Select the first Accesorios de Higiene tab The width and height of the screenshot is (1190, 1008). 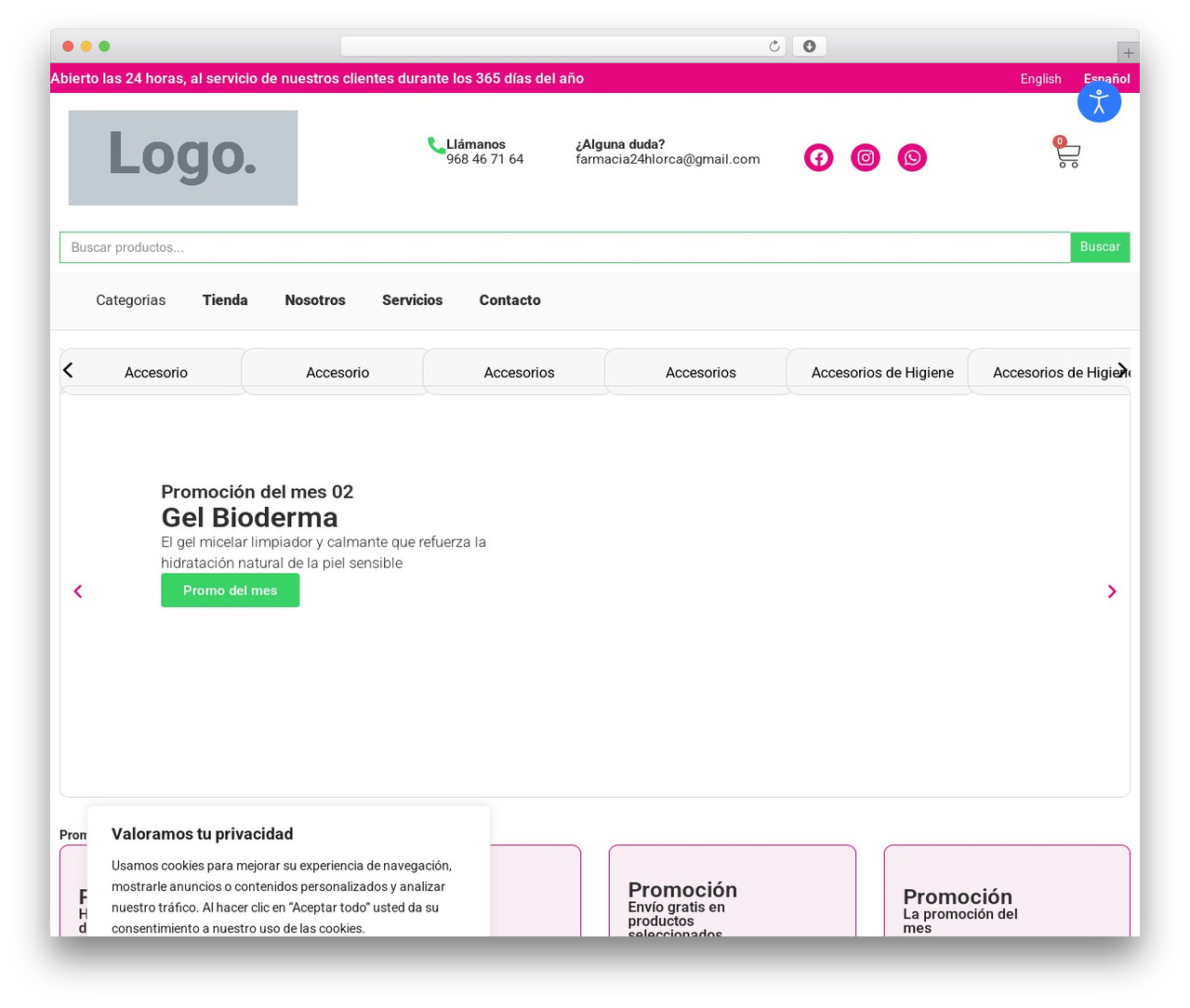click(x=882, y=372)
